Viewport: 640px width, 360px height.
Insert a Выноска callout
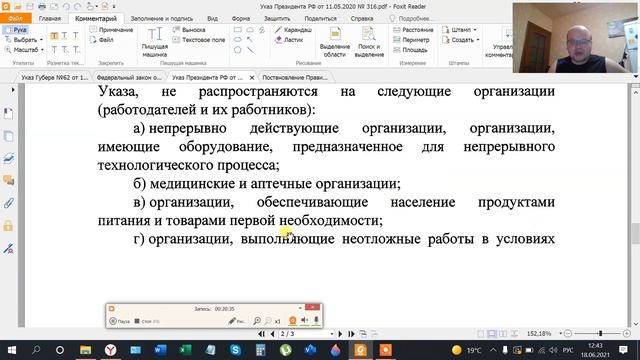pos(189,30)
